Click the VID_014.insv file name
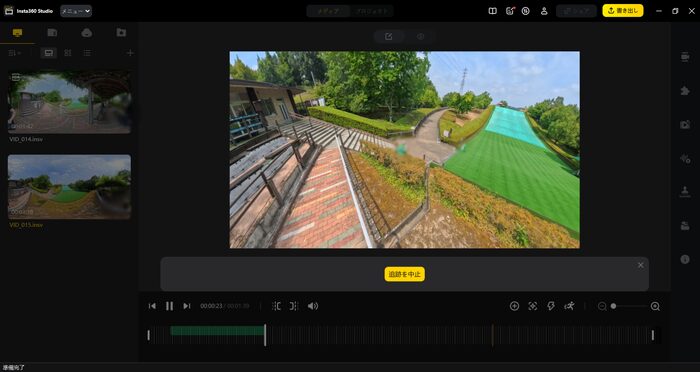700x372 pixels. point(26,139)
